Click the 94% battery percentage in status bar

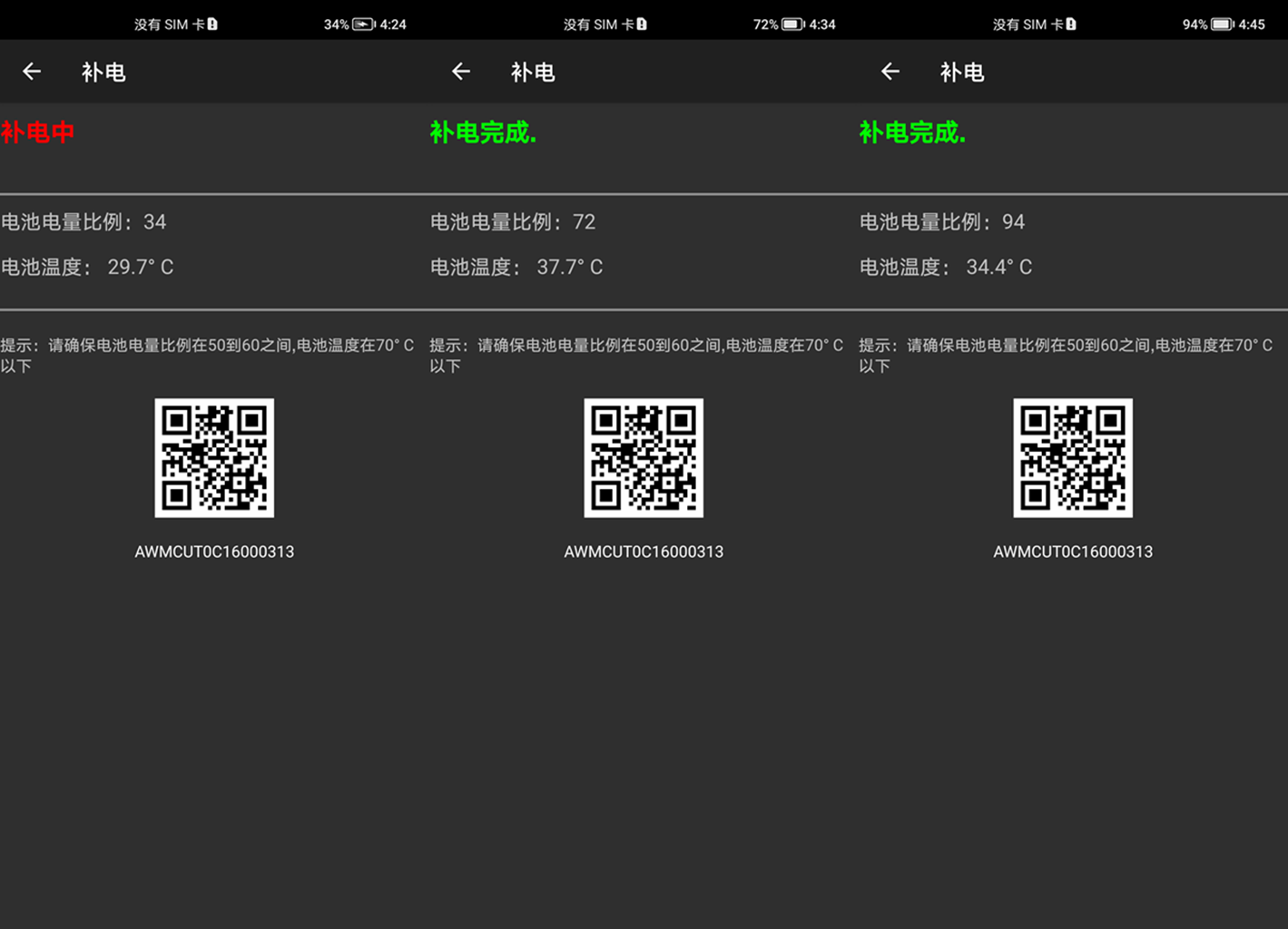1195,24
